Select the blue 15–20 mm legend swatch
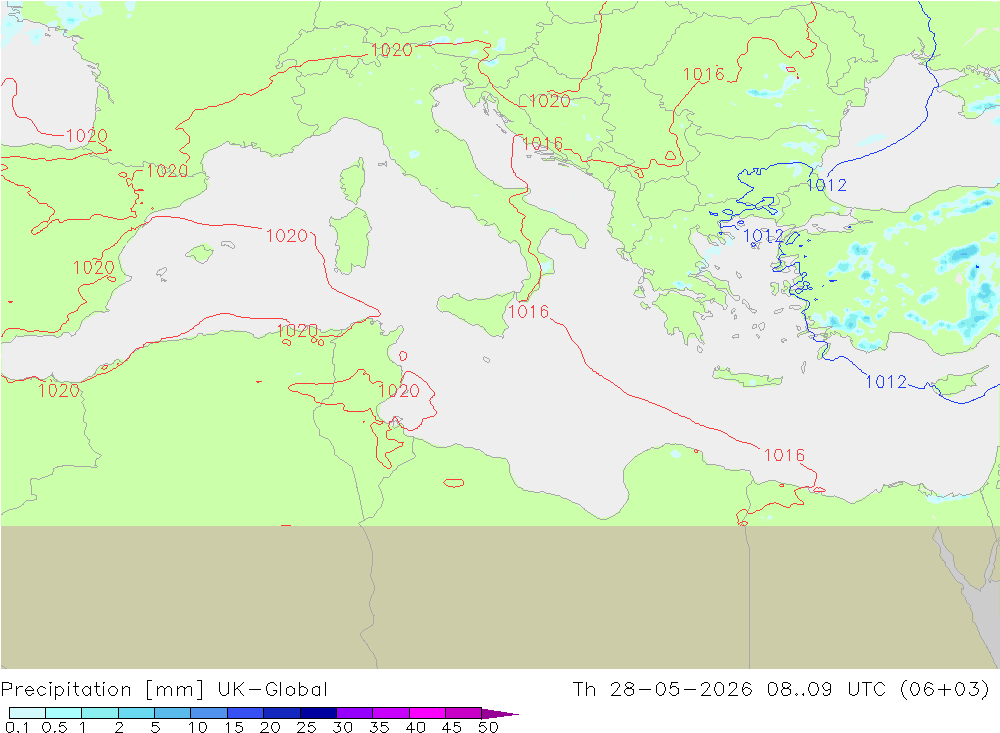Screen dimensions: 1000x733 coord(246,713)
